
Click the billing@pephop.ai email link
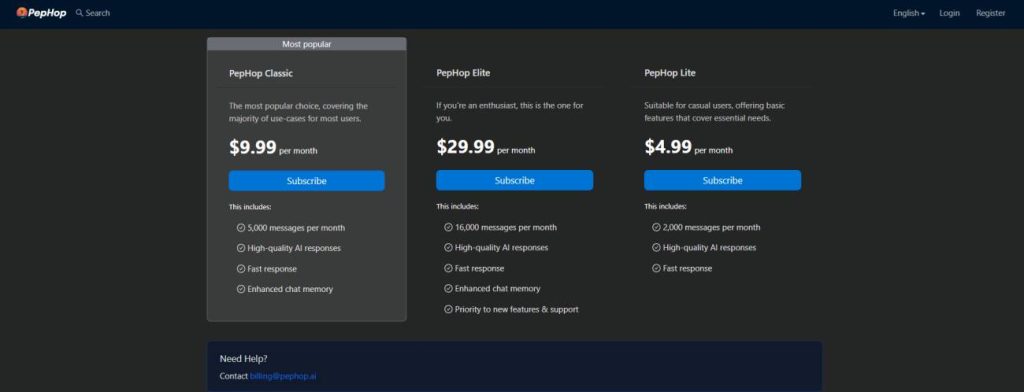tap(283, 376)
